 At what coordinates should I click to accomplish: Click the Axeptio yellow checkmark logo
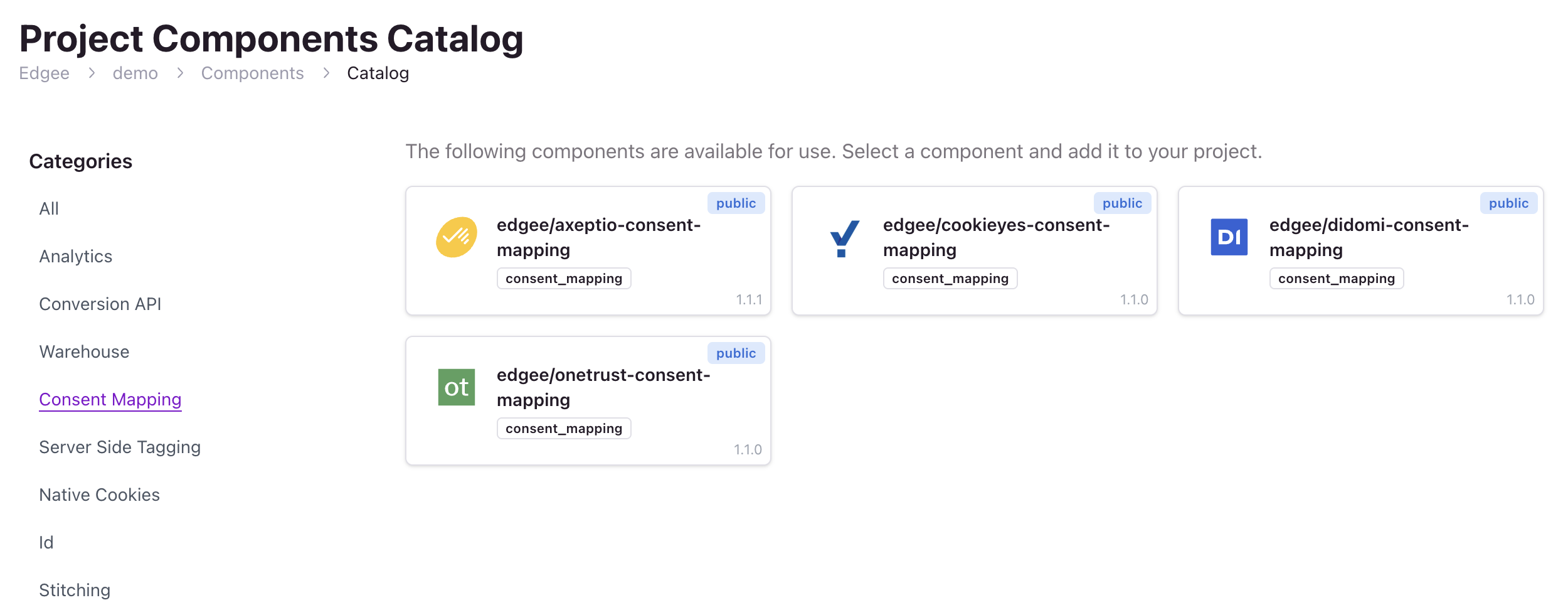457,237
